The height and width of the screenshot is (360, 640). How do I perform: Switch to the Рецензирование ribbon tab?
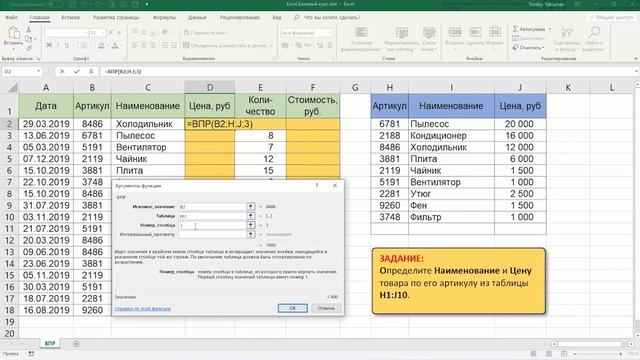[x=240, y=18]
